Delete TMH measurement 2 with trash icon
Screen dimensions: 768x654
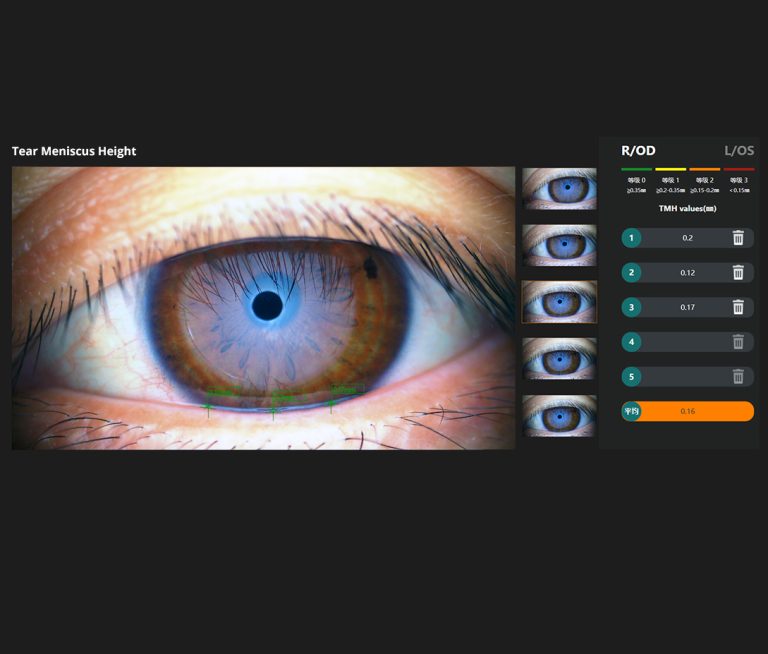pyautogui.click(x=738, y=272)
